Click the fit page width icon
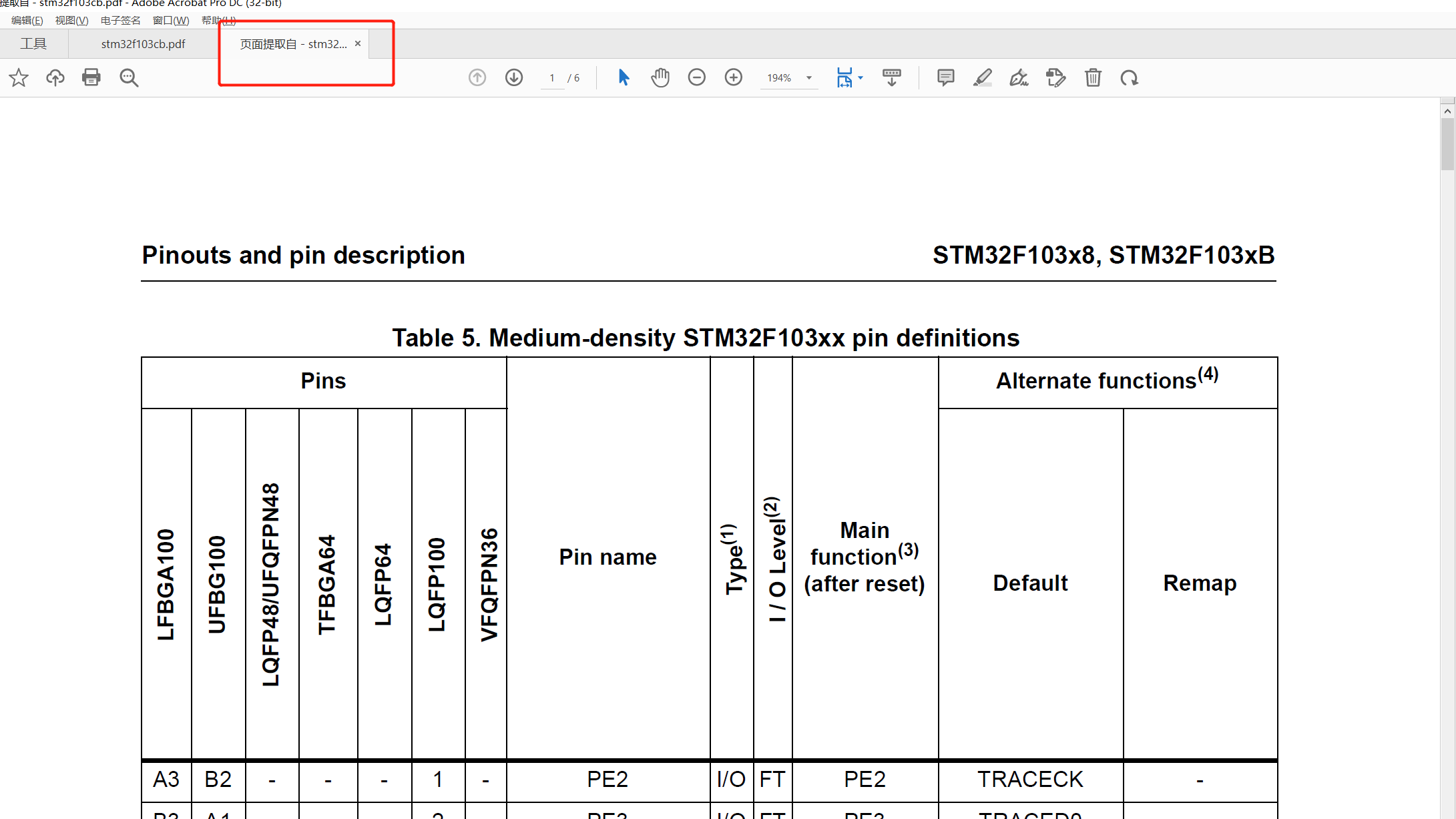Screen dimensions: 1456x819 (844, 78)
